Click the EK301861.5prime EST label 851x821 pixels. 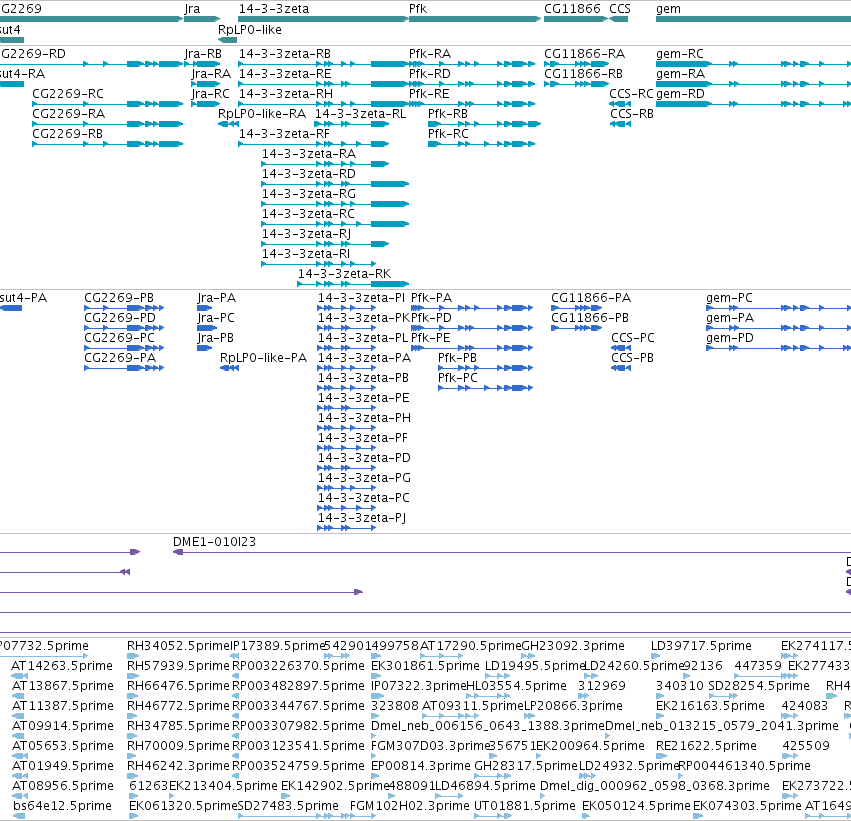pos(425,666)
